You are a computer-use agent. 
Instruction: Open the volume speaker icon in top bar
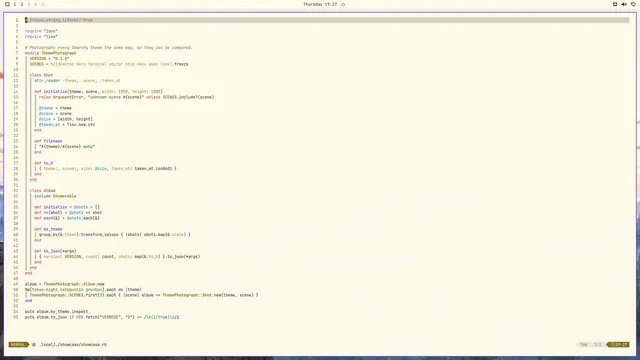pyautogui.click(x=624, y=4)
